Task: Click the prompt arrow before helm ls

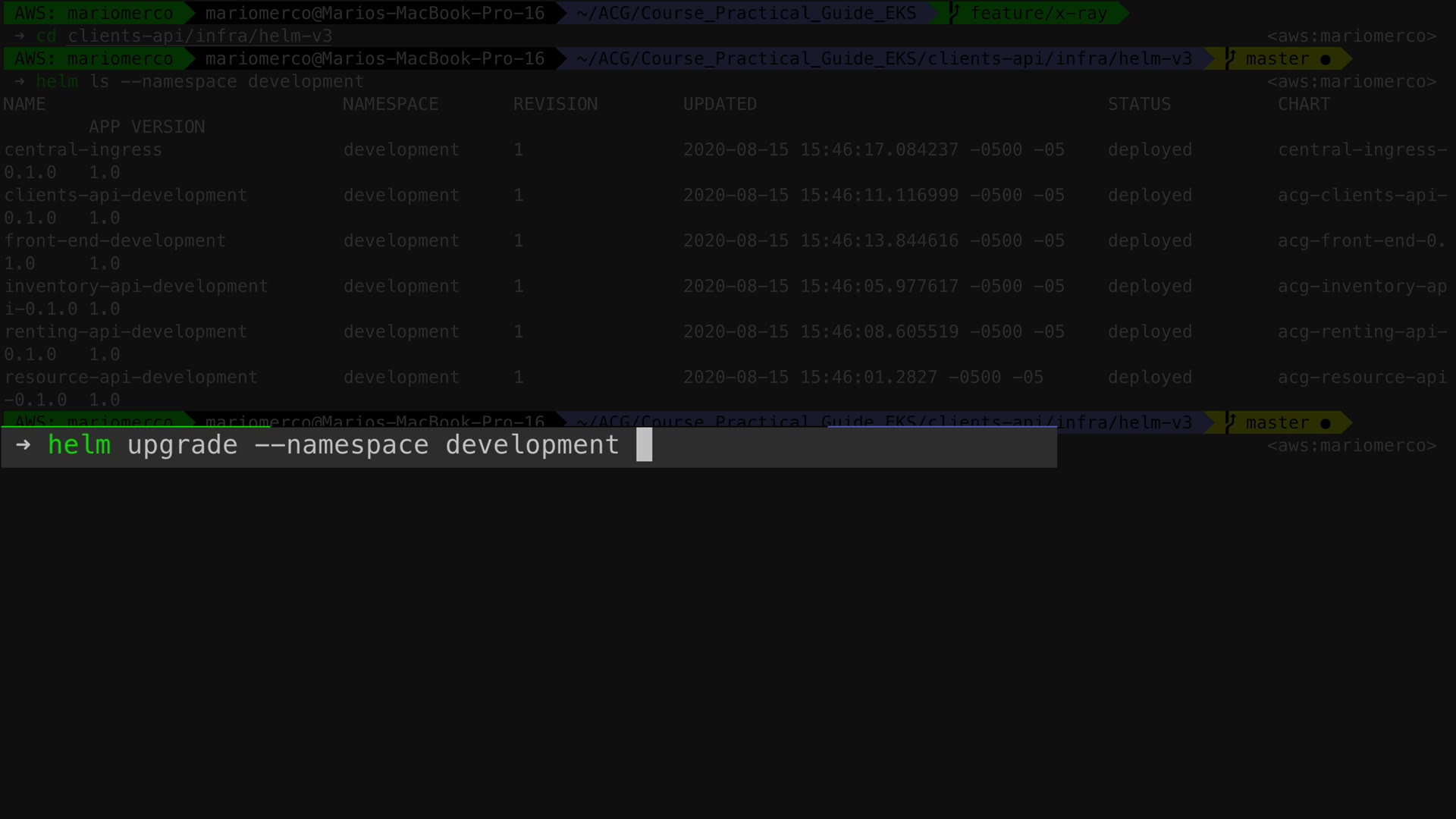Action: [19, 81]
